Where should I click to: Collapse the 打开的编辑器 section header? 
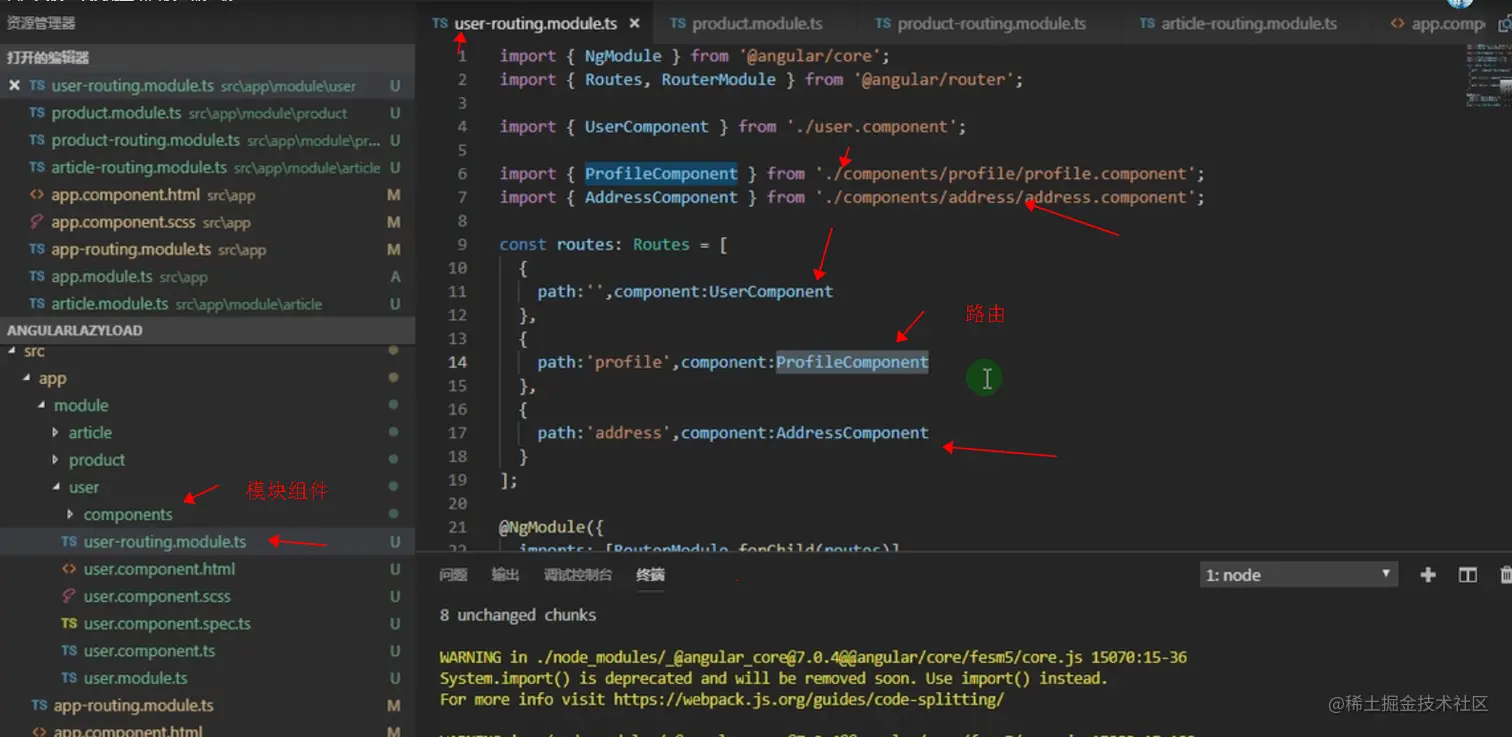207,58
